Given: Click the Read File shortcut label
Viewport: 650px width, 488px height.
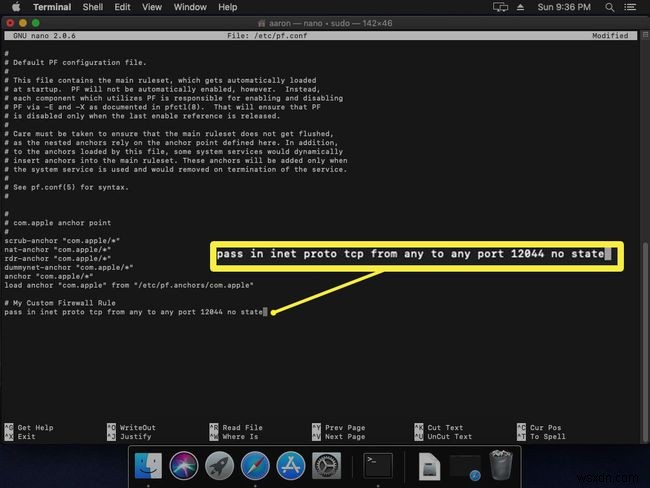Looking at the screenshot, I should point(243,427).
